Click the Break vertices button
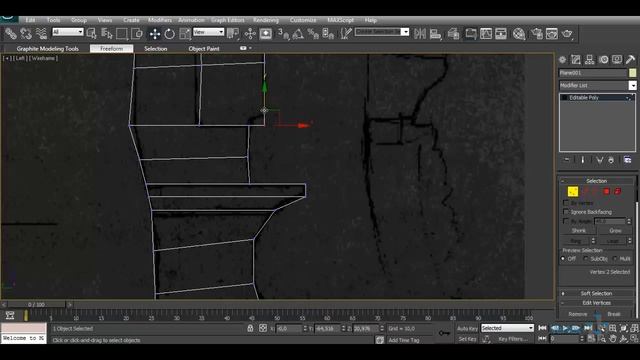The height and width of the screenshot is (360, 640). click(613, 314)
